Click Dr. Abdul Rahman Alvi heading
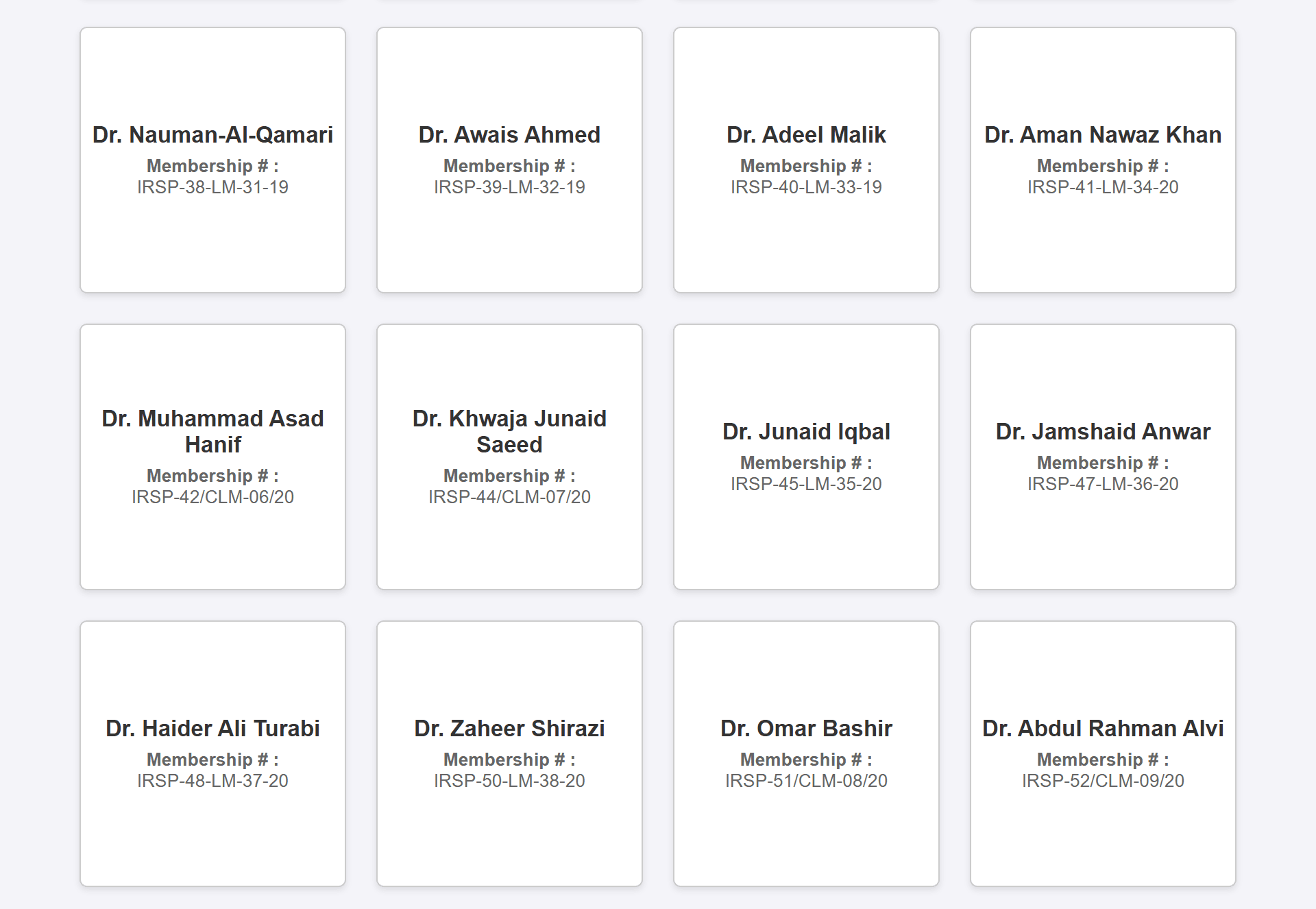Image resolution: width=1316 pixels, height=909 pixels. tap(1103, 729)
